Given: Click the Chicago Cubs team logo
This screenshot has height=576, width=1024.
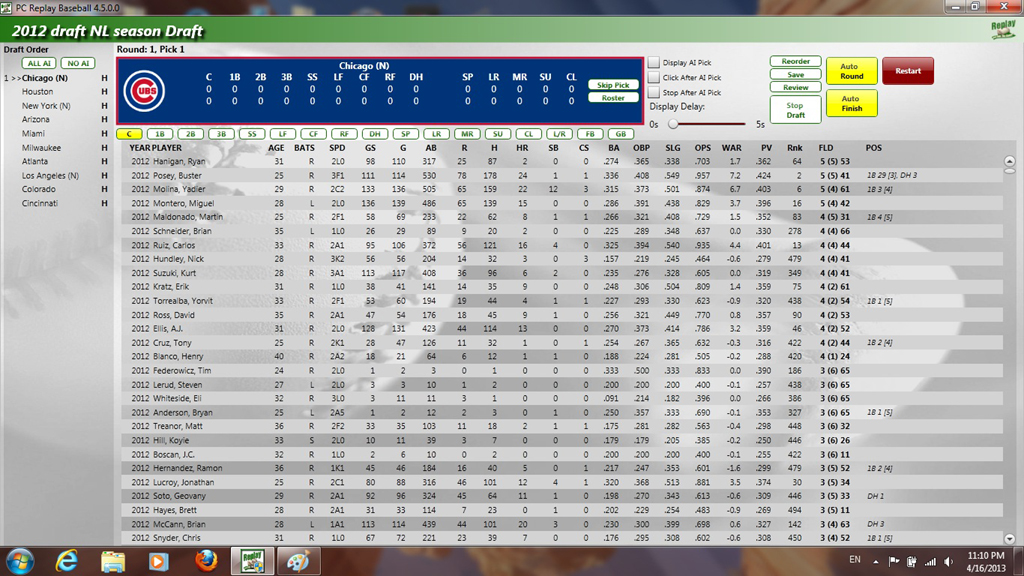Looking at the screenshot, I should (143, 92).
